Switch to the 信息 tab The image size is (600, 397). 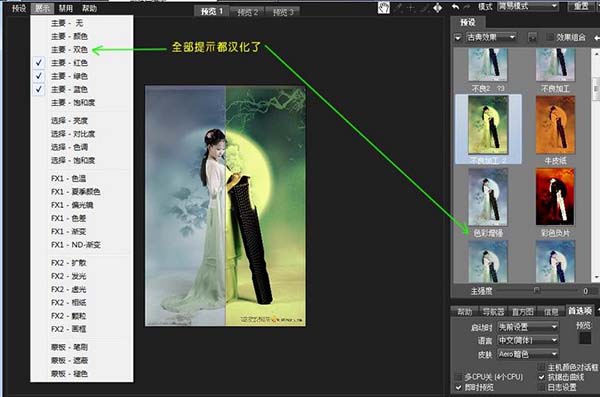[551, 312]
